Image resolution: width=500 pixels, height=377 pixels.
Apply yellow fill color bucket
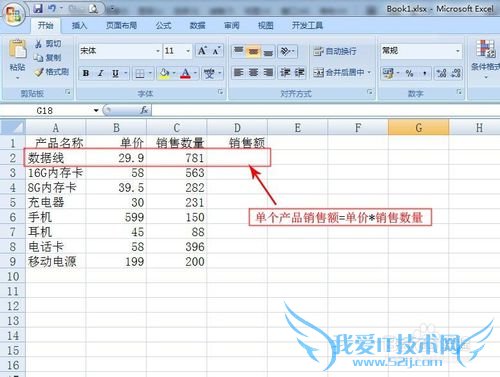(x=164, y=73)
